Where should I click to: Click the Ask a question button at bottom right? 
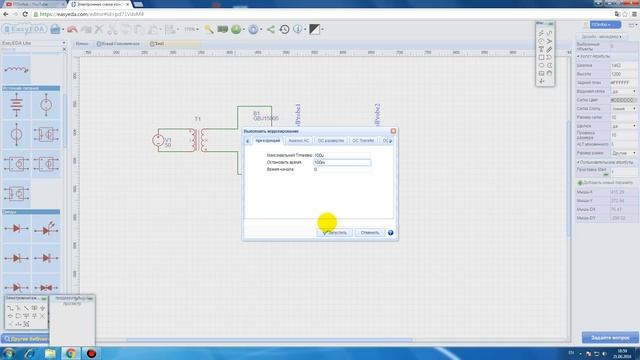pos(610,338)
